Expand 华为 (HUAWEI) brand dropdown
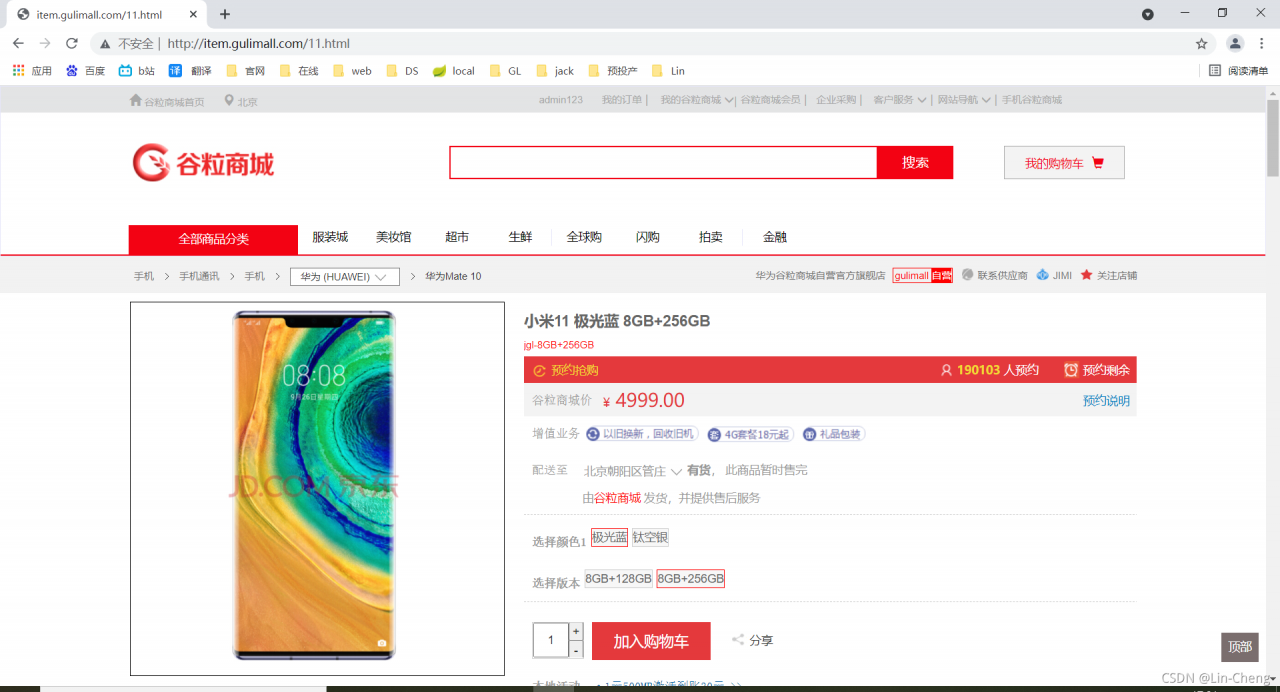 (x=345, y=277)
